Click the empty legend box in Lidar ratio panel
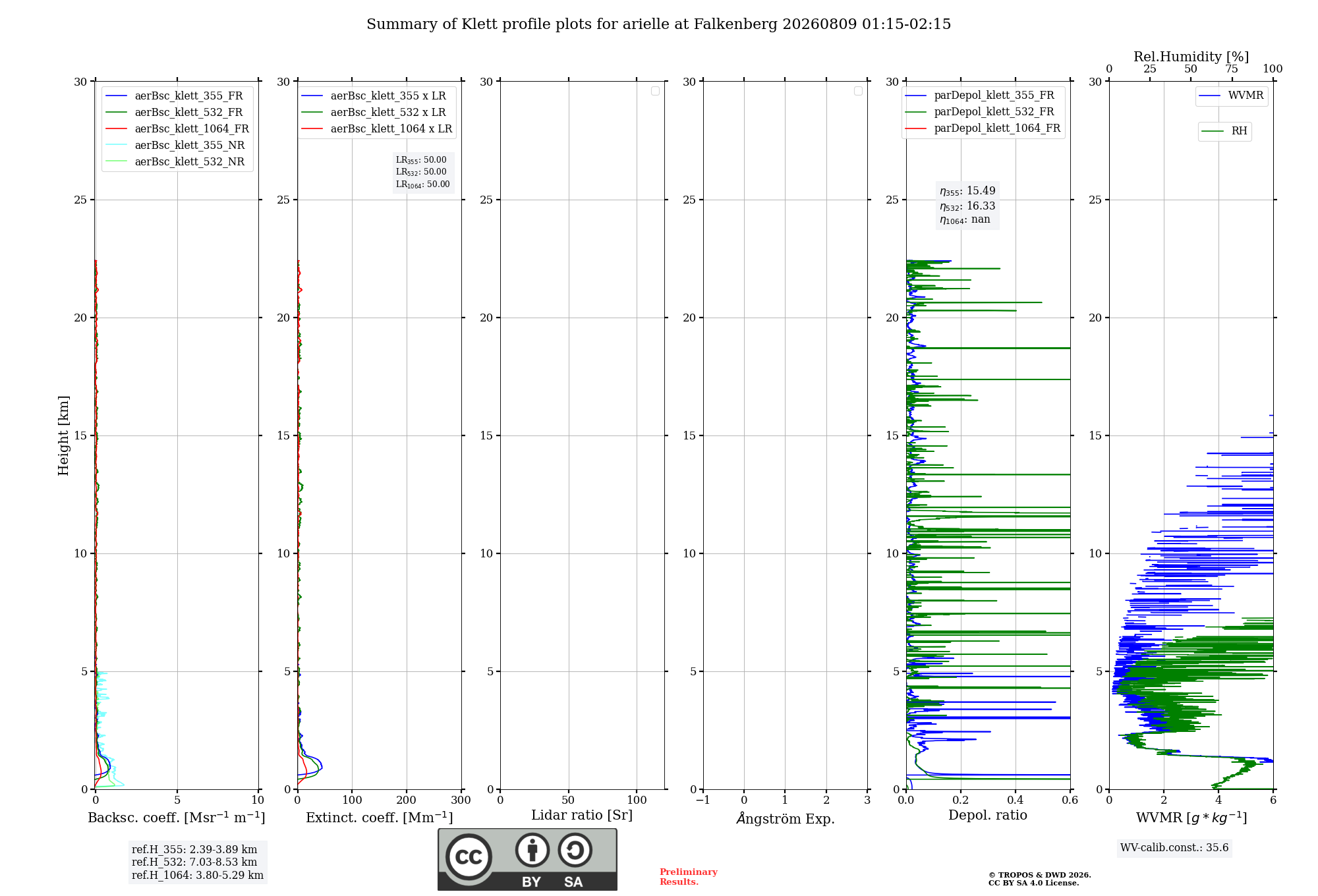Screen dimensions: 1318x896 click(655, 91)
